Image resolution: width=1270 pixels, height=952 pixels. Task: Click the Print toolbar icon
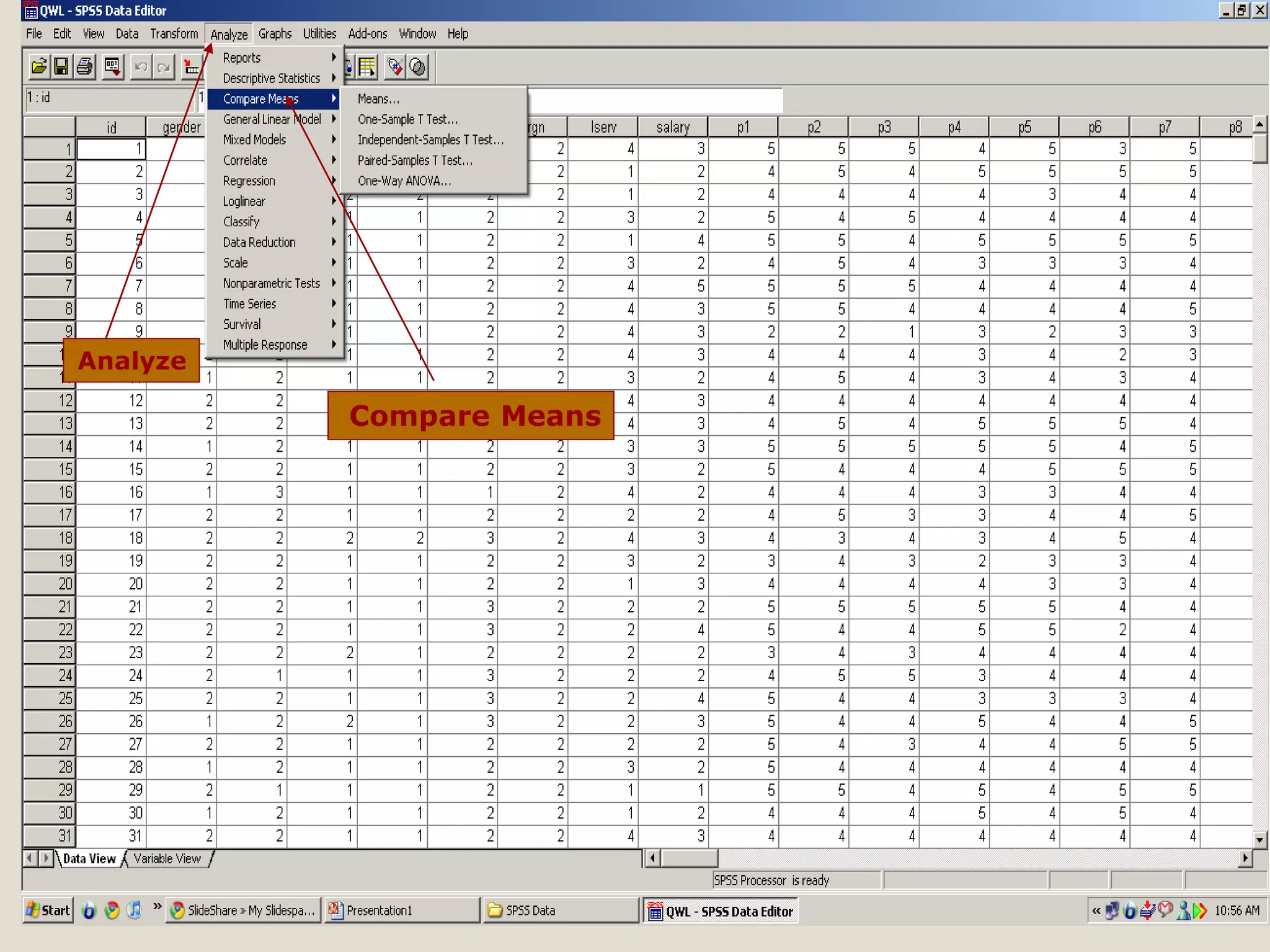coord(84,66)
